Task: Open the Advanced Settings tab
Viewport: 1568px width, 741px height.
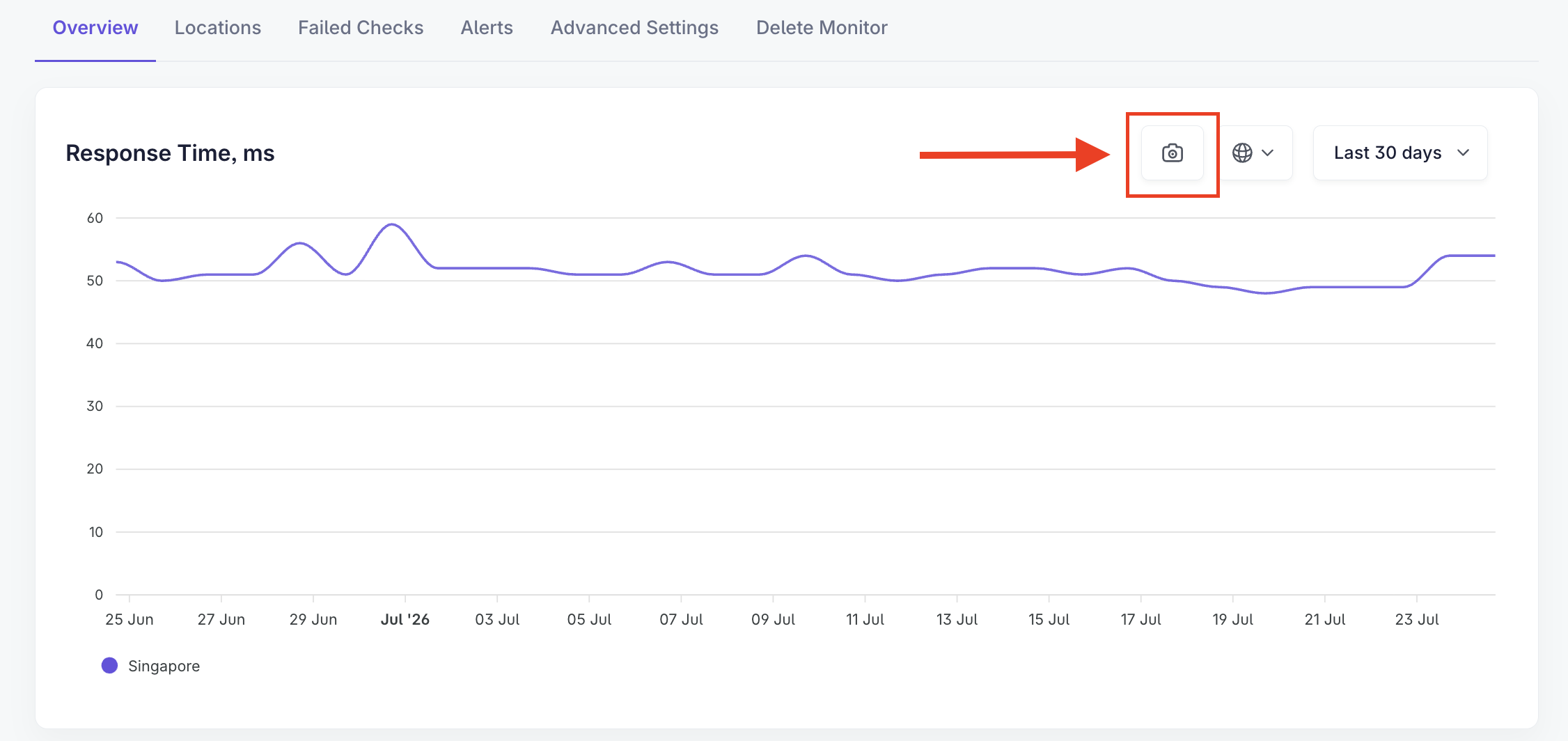Action: tap(634, 28)
